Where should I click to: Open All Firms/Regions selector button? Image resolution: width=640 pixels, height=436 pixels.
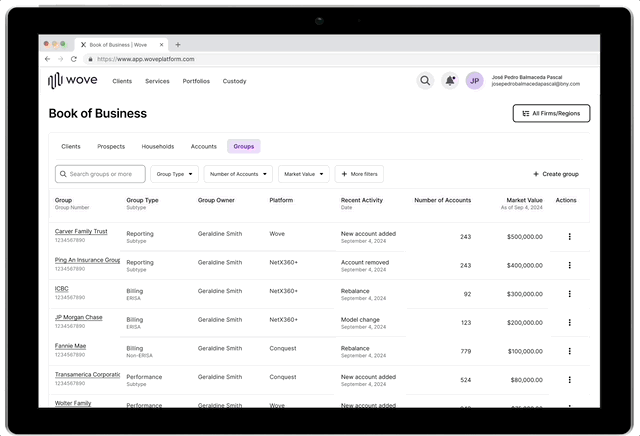point(551,114)
